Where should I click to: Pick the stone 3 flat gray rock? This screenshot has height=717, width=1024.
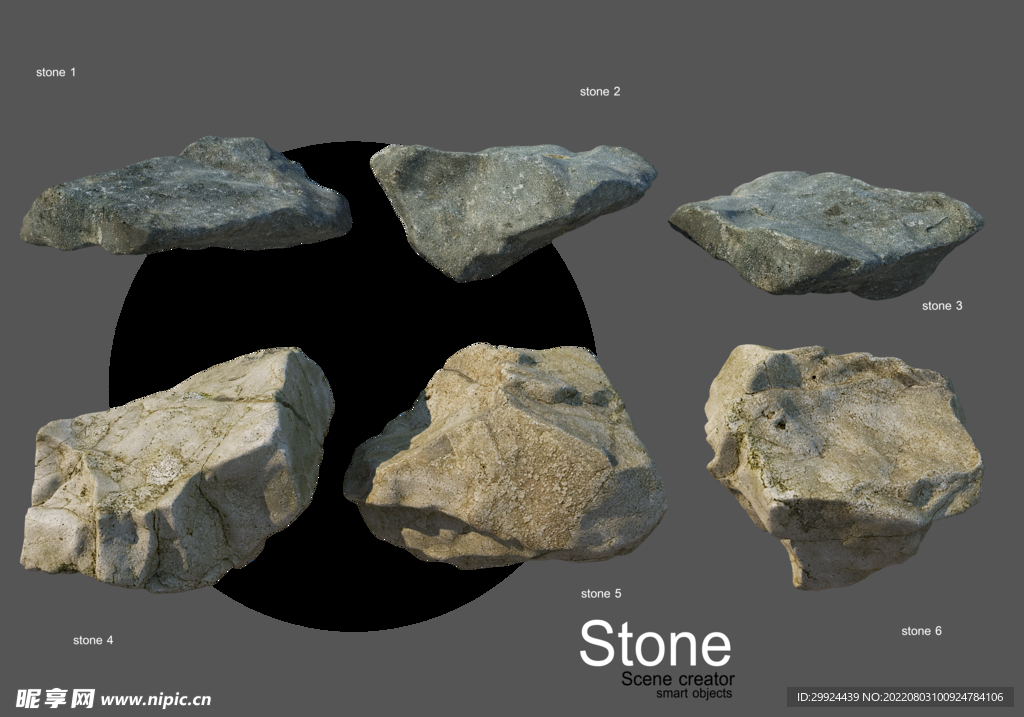pyautogui.click(x=825, y=233)
